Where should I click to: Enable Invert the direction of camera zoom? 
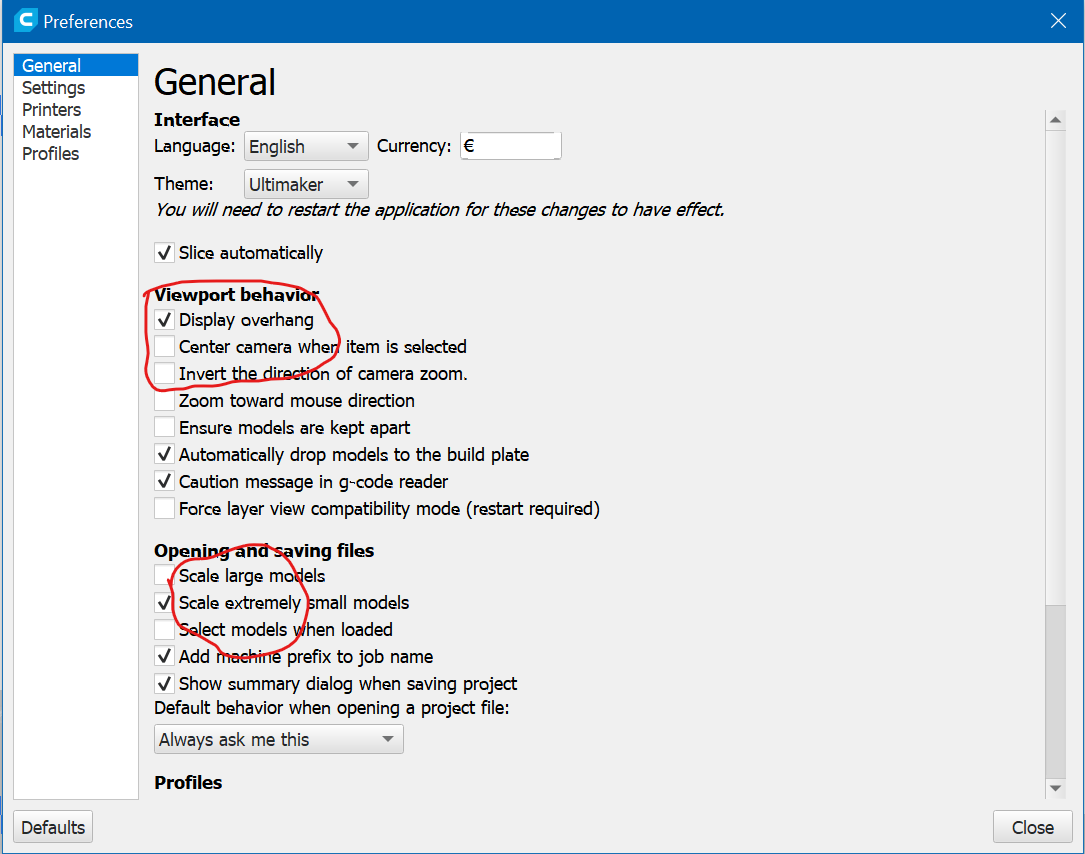(164, 374)
